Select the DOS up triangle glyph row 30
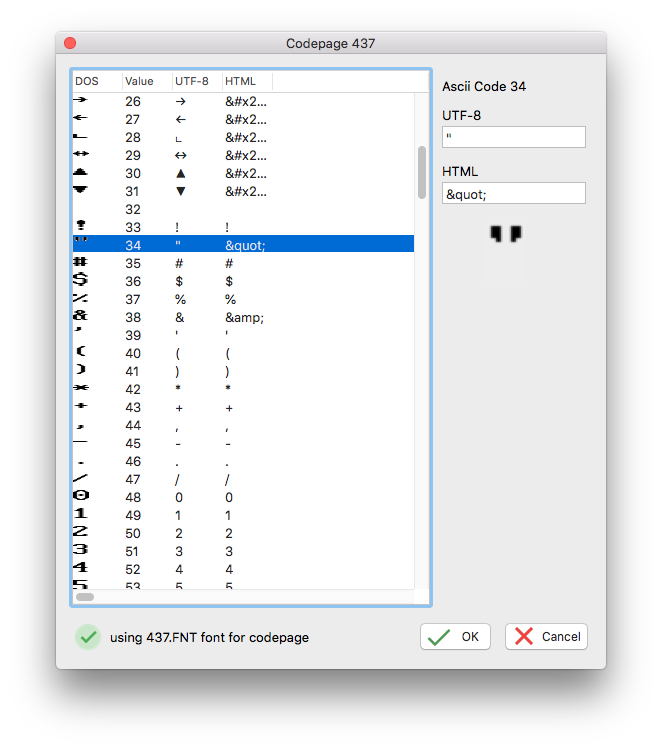 81,173
